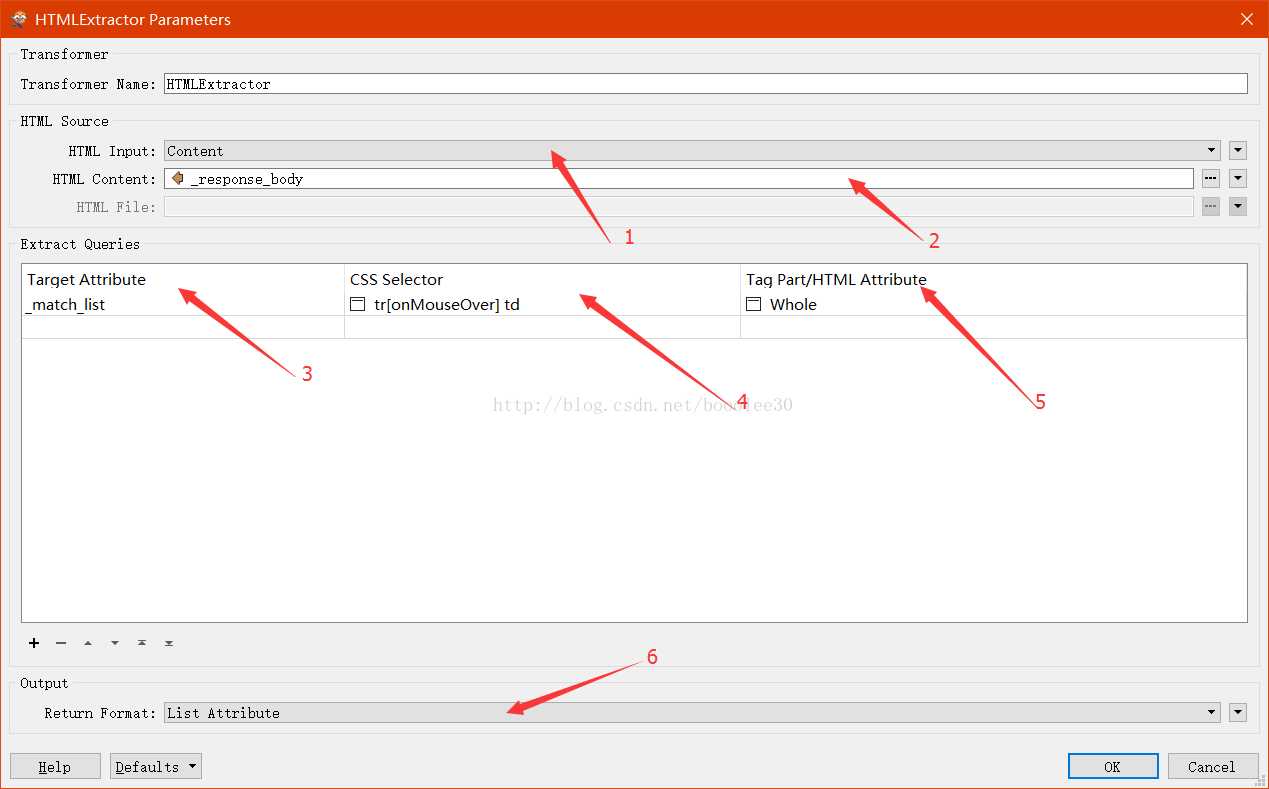Click the HTML Content _response_body field
The width and height of the screenshot is (1269, 789).
[679, 179]
